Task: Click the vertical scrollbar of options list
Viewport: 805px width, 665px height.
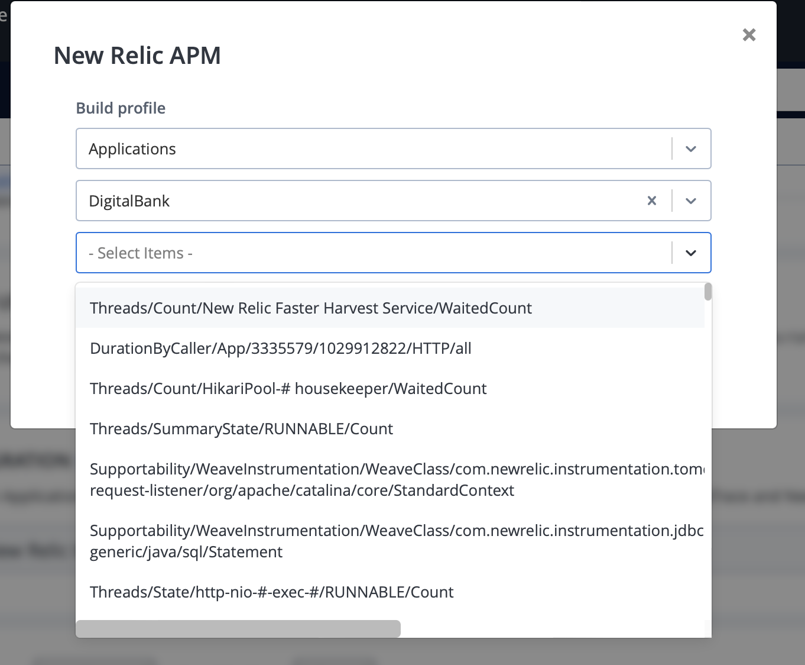Action: [708, 292]
